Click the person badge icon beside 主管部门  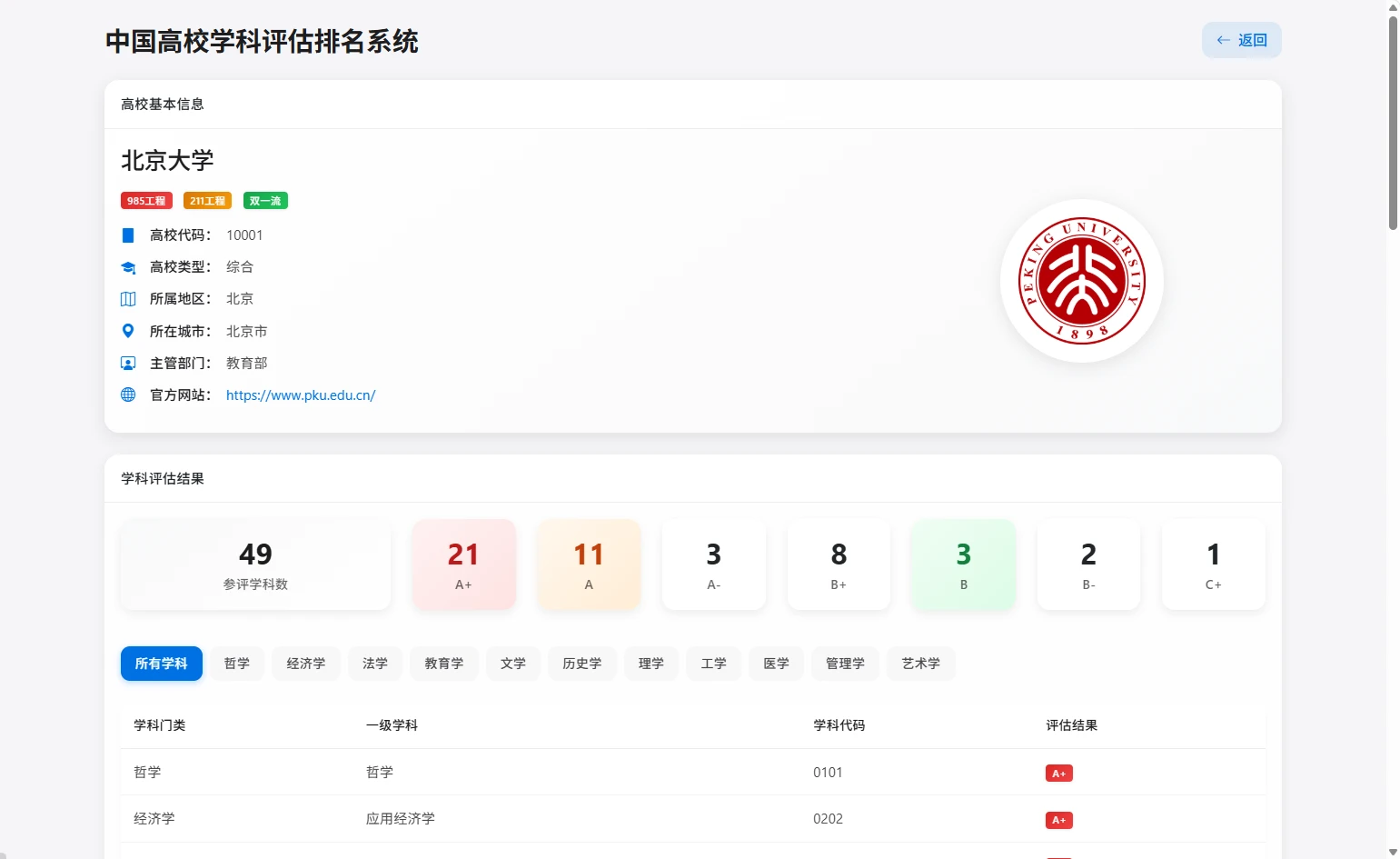(x=128, y=364)
